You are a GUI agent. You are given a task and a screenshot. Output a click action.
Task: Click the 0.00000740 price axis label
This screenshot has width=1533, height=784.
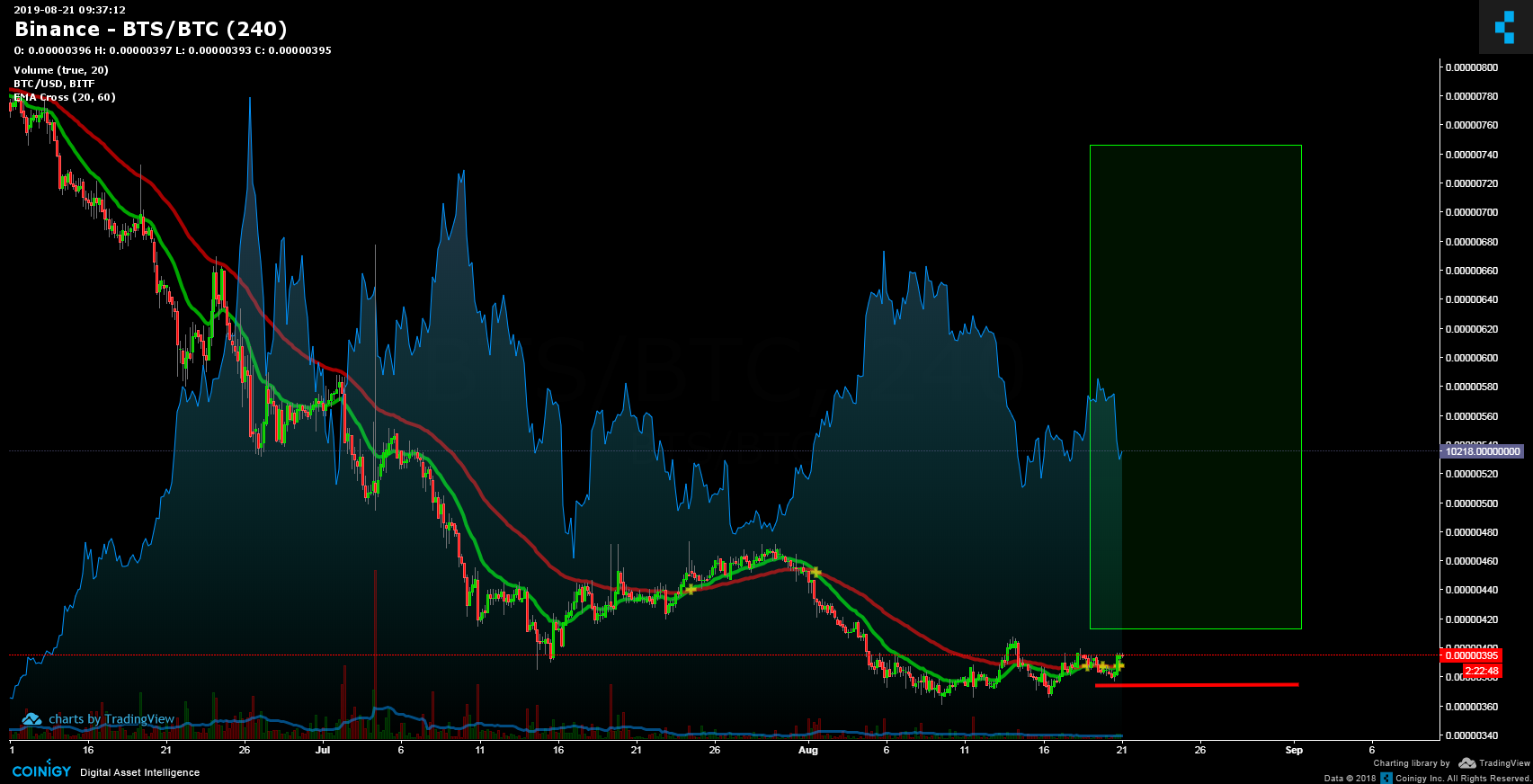tap(1471, 155)
